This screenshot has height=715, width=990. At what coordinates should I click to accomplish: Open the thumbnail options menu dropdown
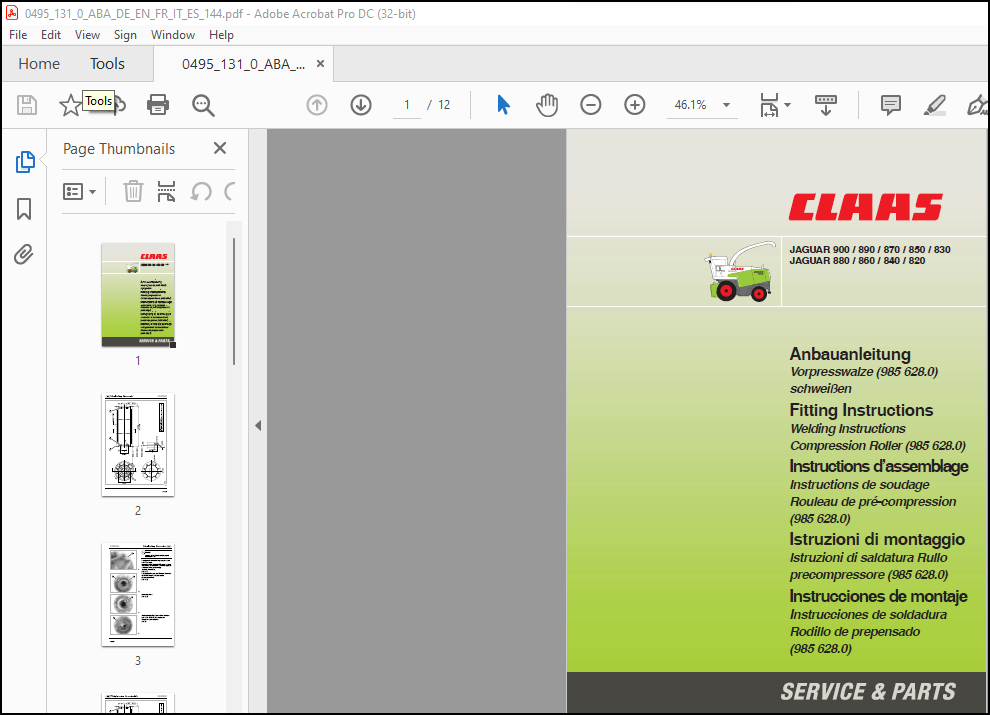[80, 191]
